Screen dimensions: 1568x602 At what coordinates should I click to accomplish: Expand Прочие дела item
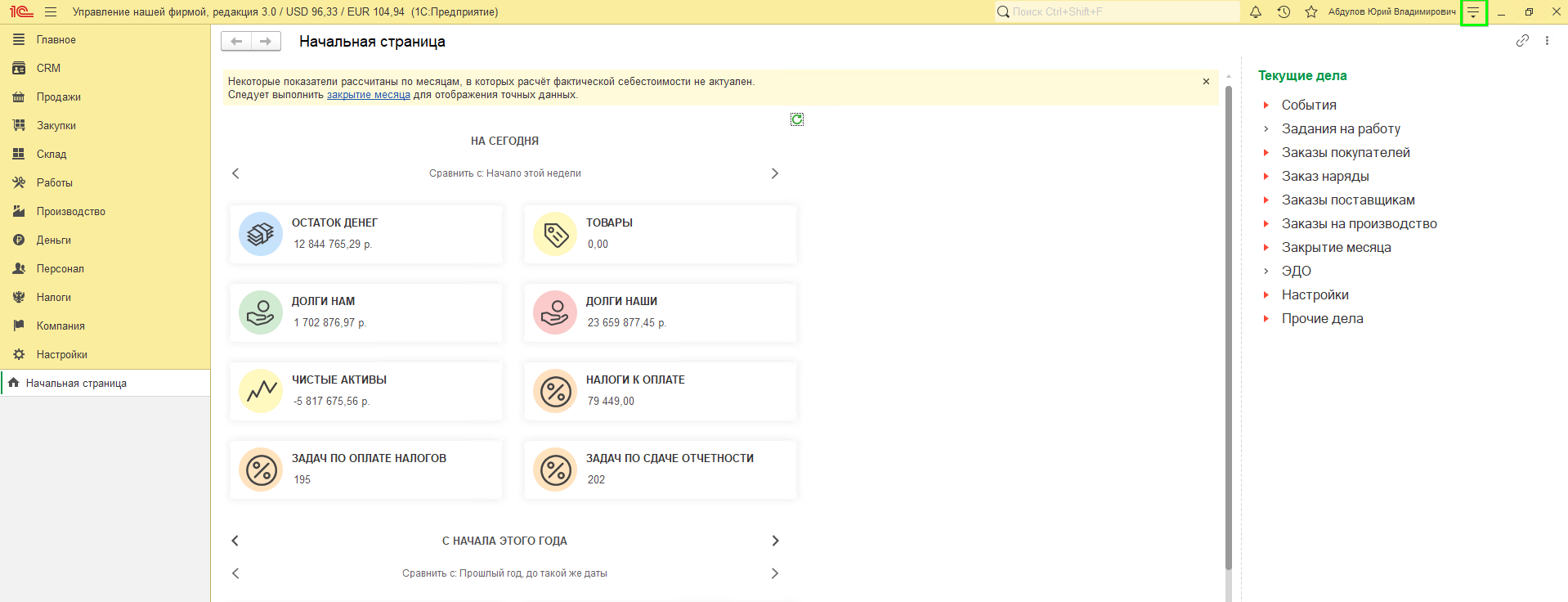1266,318
